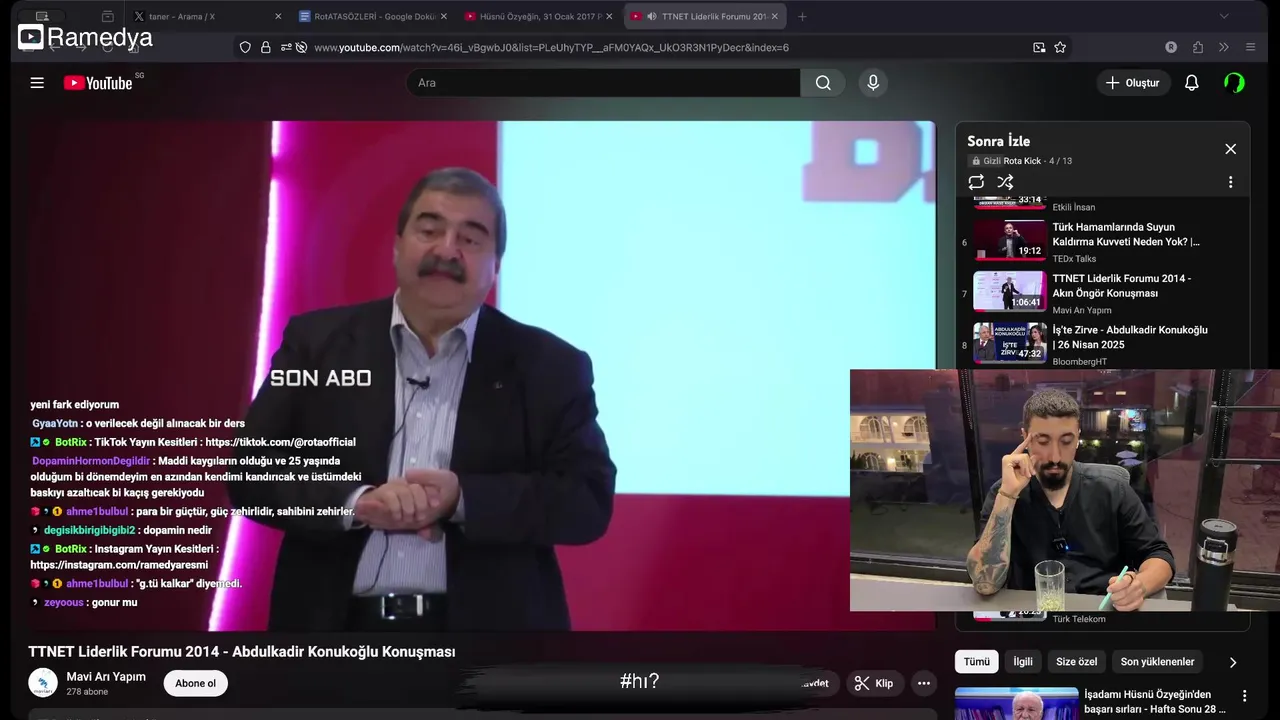Select the İlgili filter chip

(1023, 661)
